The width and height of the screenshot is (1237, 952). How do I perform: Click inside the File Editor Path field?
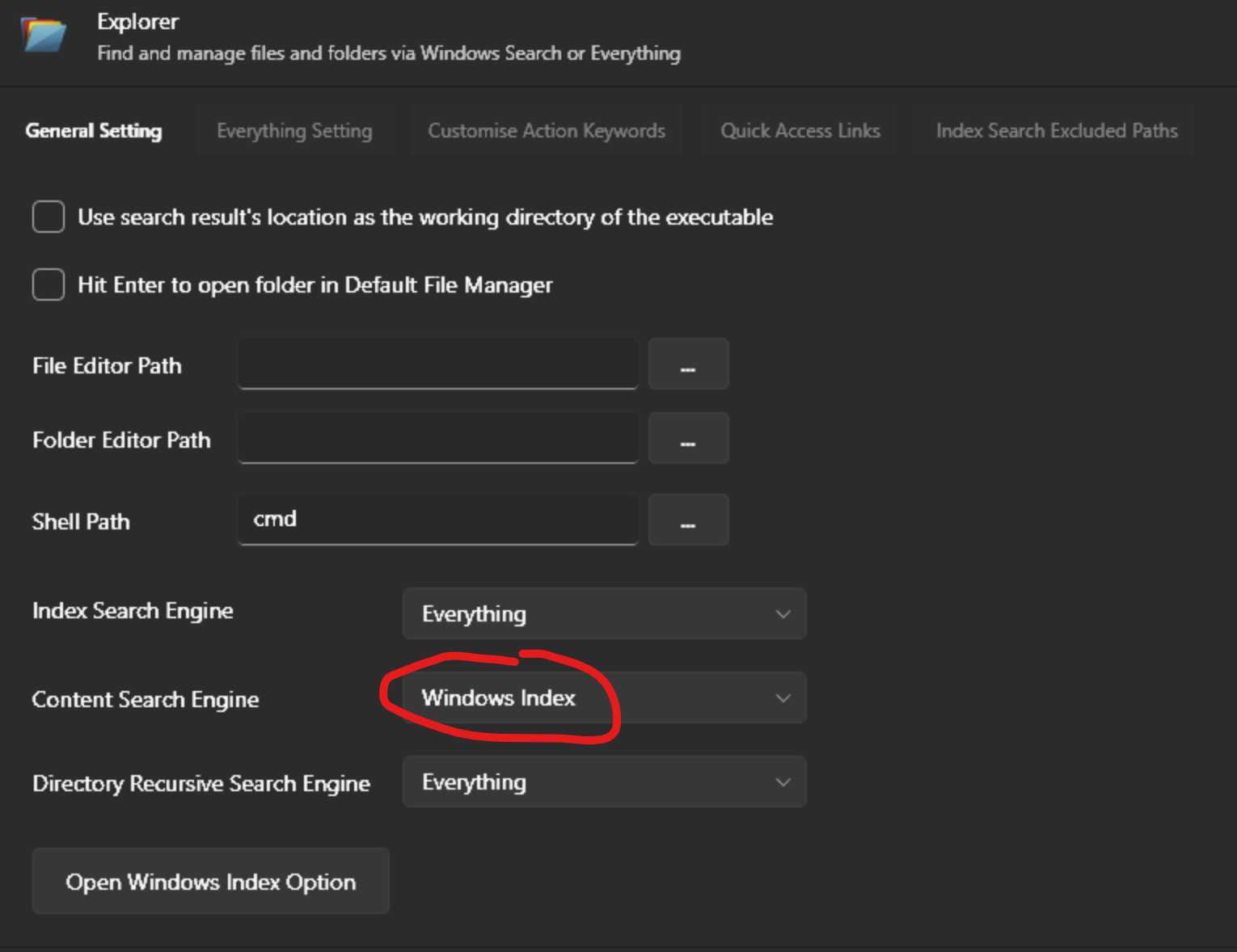[x=437, y=364]
